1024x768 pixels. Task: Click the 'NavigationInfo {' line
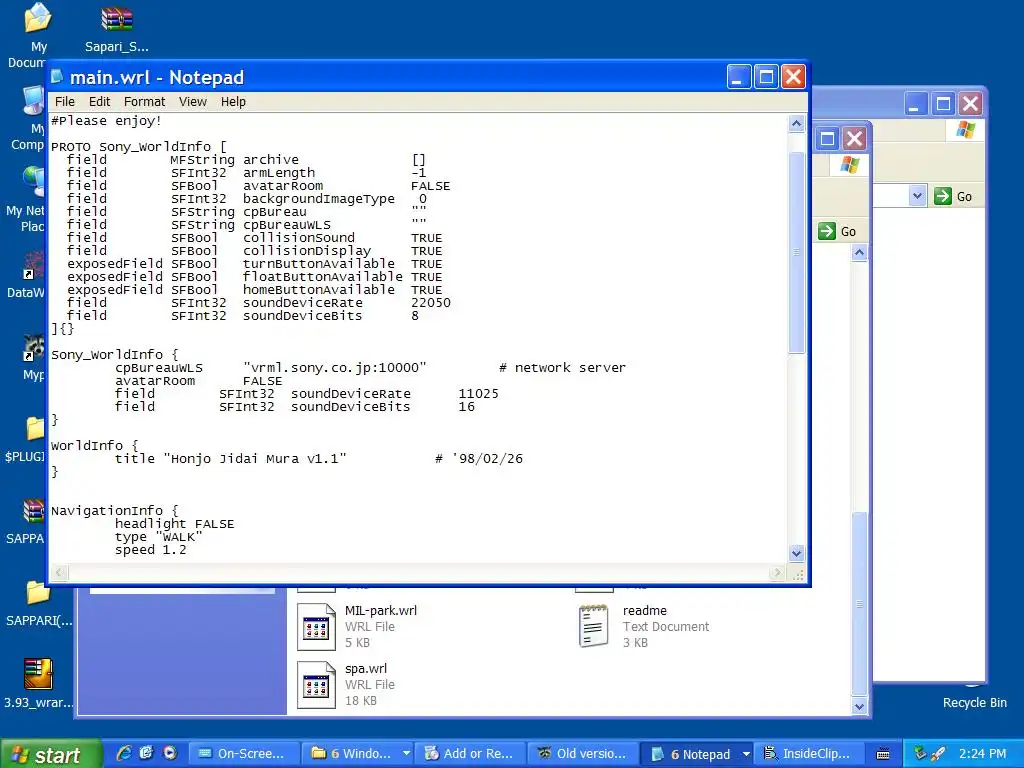114,511
